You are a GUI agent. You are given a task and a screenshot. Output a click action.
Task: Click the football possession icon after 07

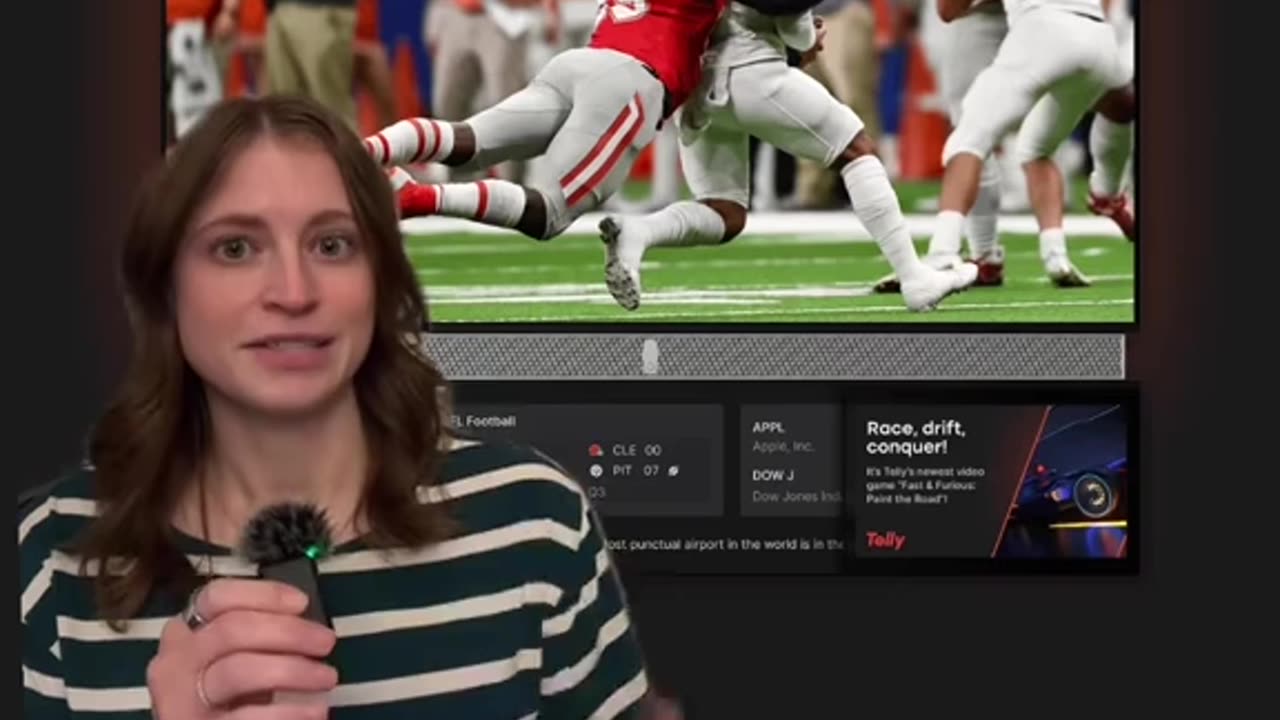673,470
